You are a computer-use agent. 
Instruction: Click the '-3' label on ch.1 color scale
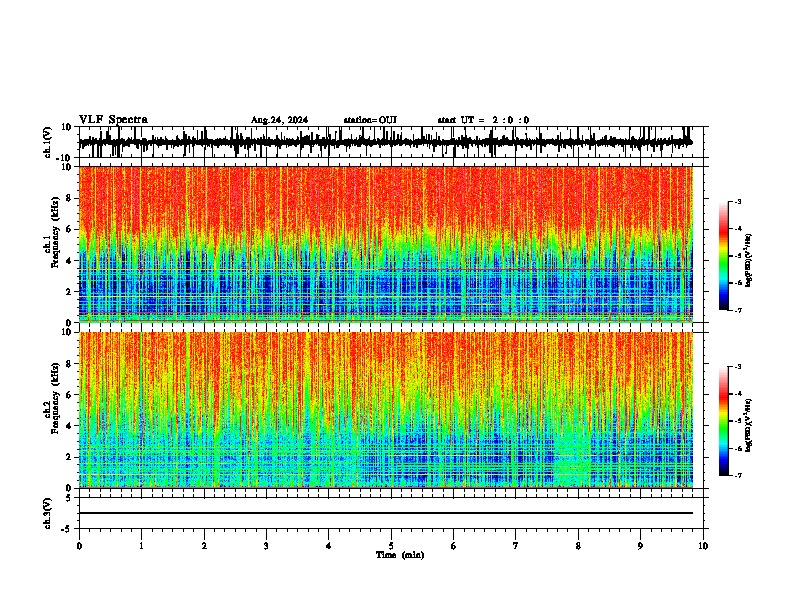tap(737, 201)
